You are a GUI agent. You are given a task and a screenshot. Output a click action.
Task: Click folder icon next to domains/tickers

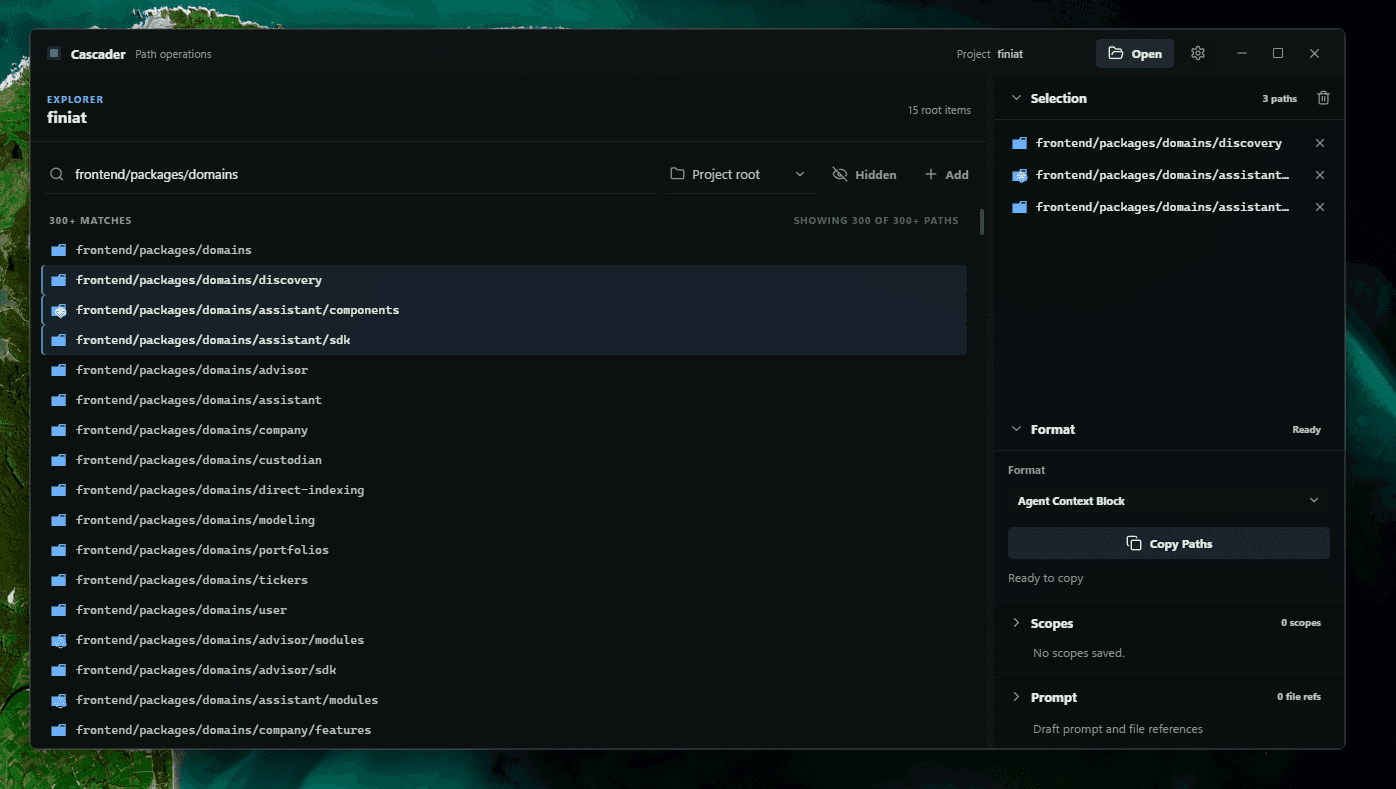(59, 580)
